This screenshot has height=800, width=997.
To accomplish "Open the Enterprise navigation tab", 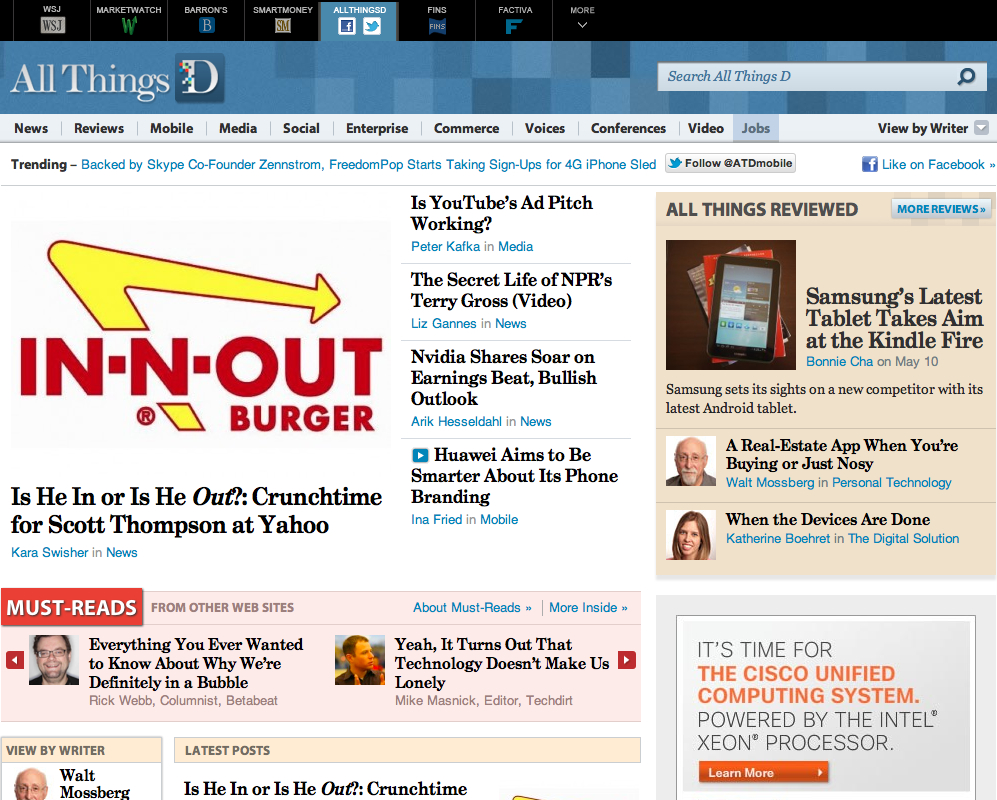I will click(377, 128).
